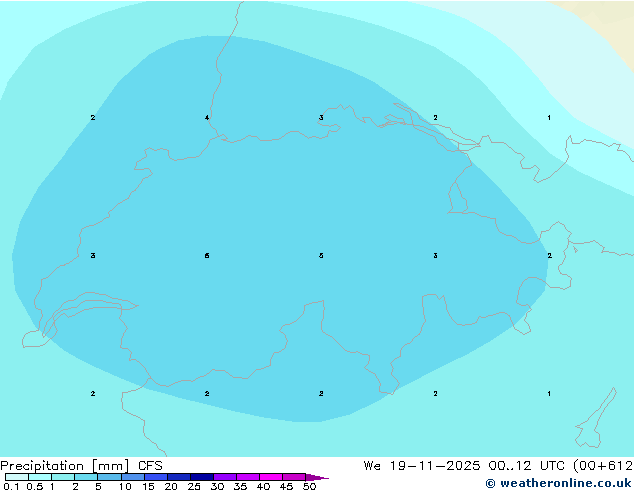
Task: Pick the 10–15 mm legend color swatch
Action: [133, 477]
